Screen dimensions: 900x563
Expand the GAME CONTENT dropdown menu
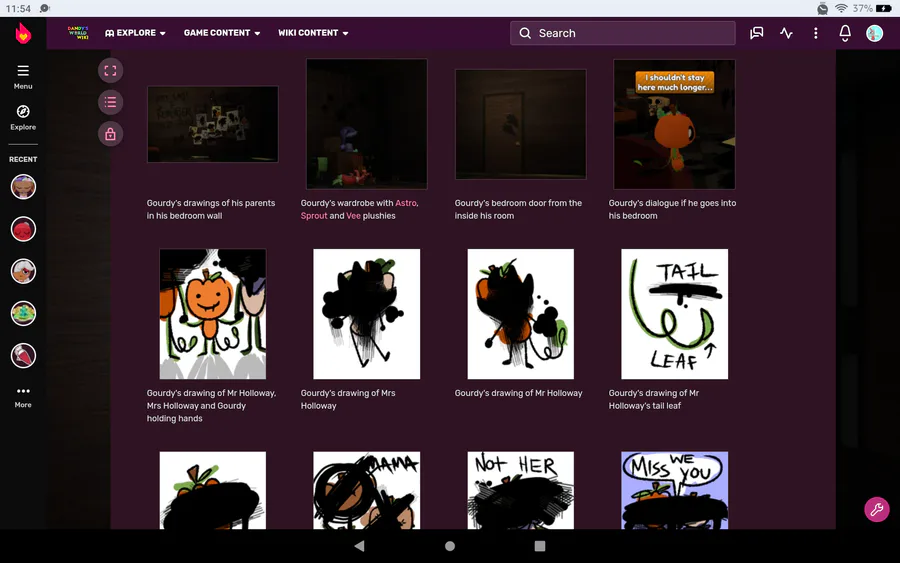pos(222,33)
